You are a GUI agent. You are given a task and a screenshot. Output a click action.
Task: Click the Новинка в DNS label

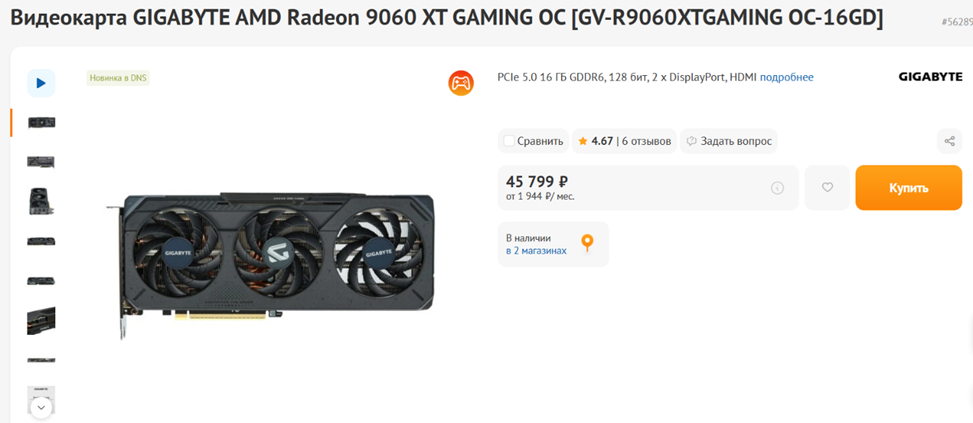point(118,78)
